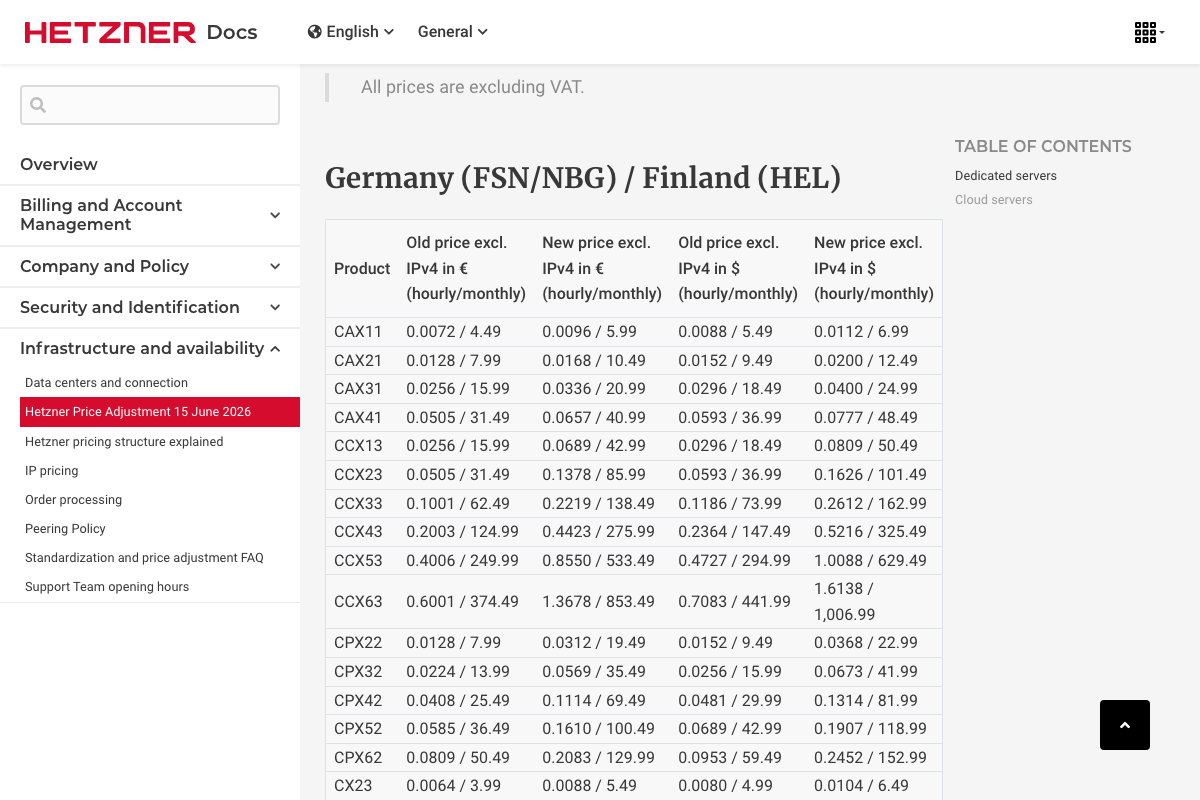Click the 0.0408 / 25.49 price cell
Image resolution: width=1200 pixels, height=800 pixels.
click(x=466, y=700)
